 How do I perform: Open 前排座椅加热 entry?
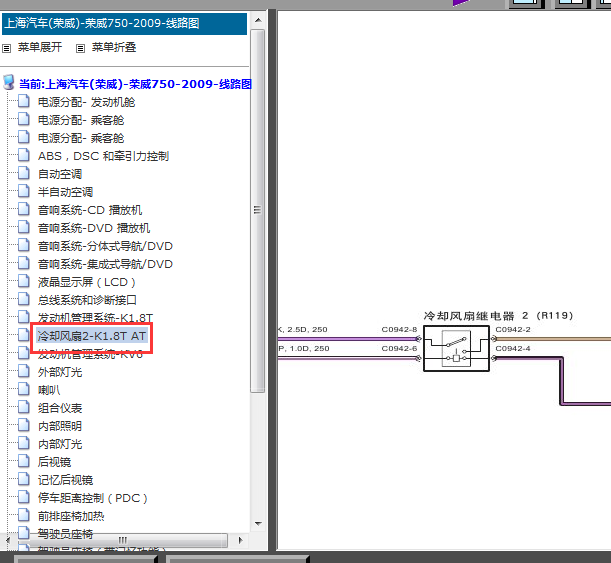pos(71,516)
